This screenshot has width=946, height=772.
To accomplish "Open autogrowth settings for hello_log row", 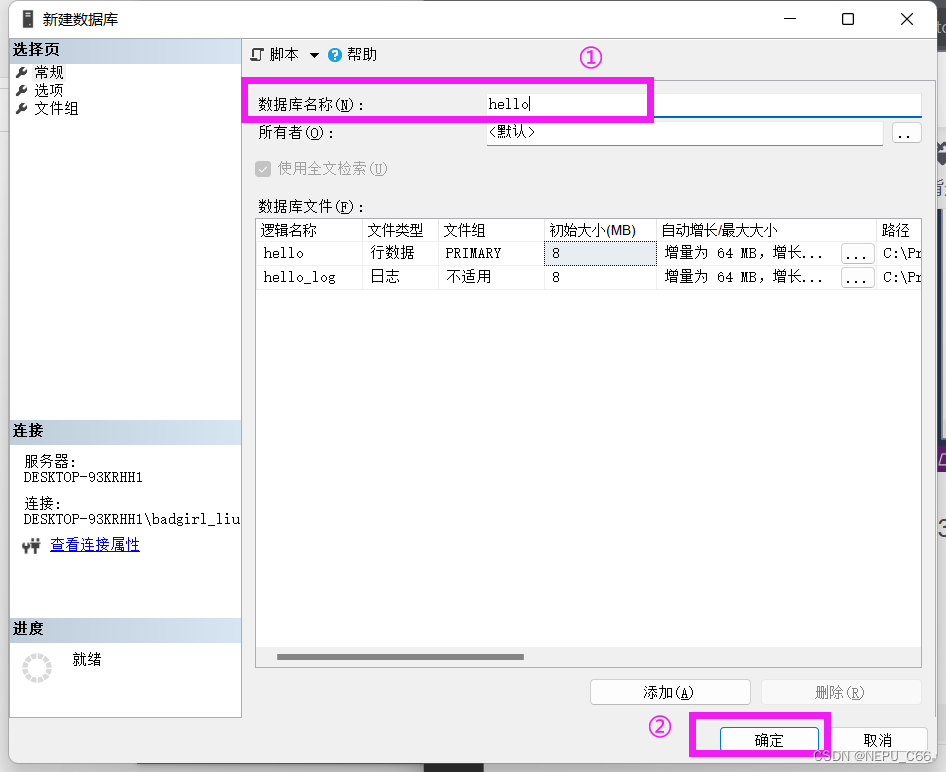I will (857, 278).
